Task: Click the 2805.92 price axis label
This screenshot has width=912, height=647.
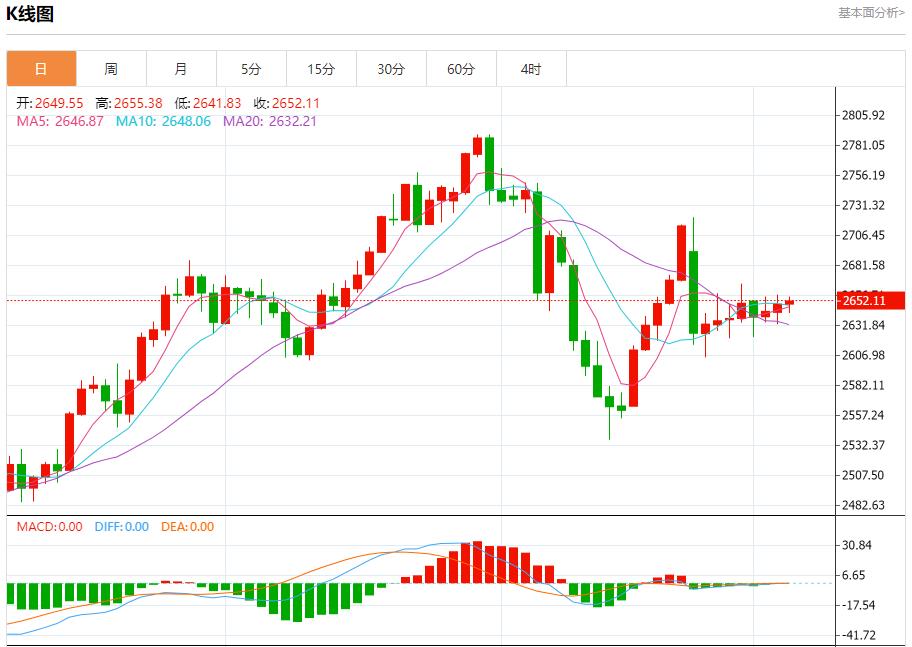Action: [x=863, y=115]
